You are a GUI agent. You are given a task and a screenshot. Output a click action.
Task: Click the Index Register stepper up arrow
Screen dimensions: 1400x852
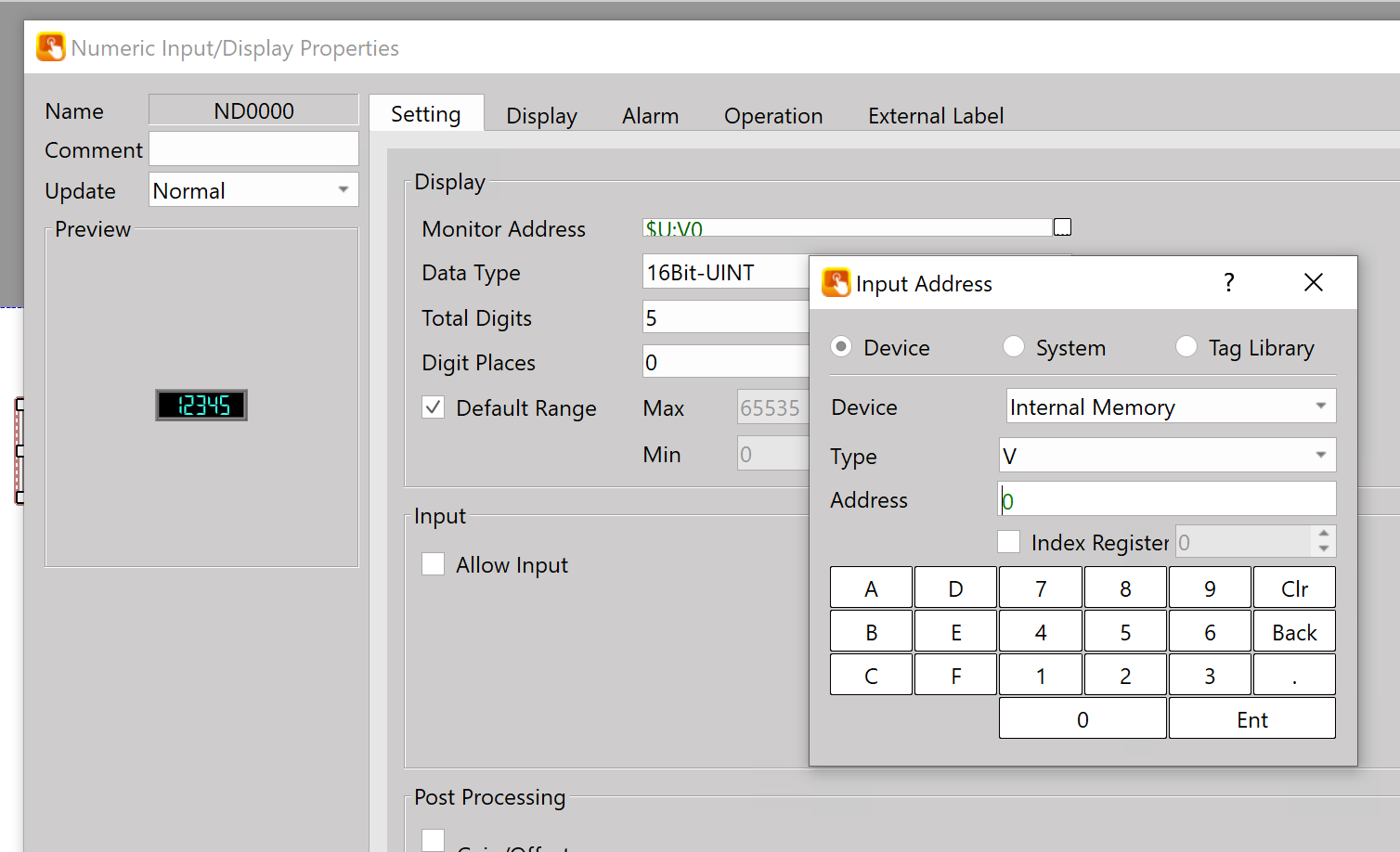(x=1324, y=534)
